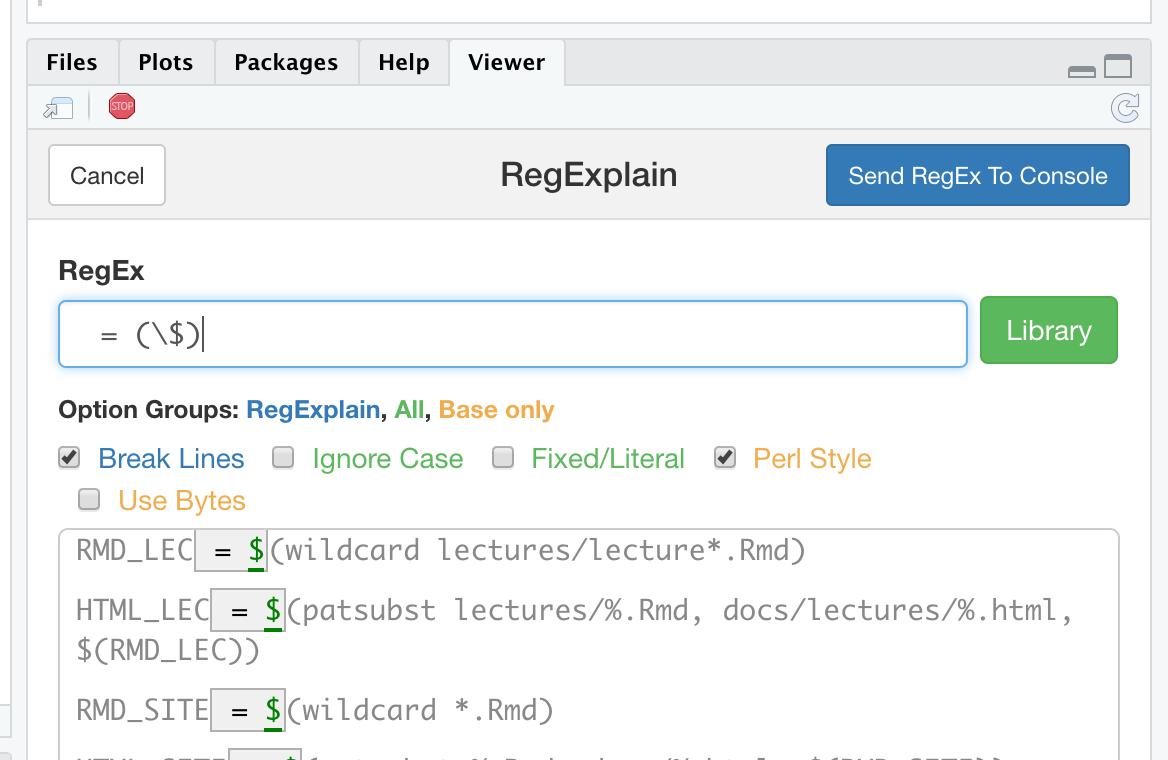Minimize the Viewer pane
Viewport: 1168px width, 760px height.
[1082, 70]
